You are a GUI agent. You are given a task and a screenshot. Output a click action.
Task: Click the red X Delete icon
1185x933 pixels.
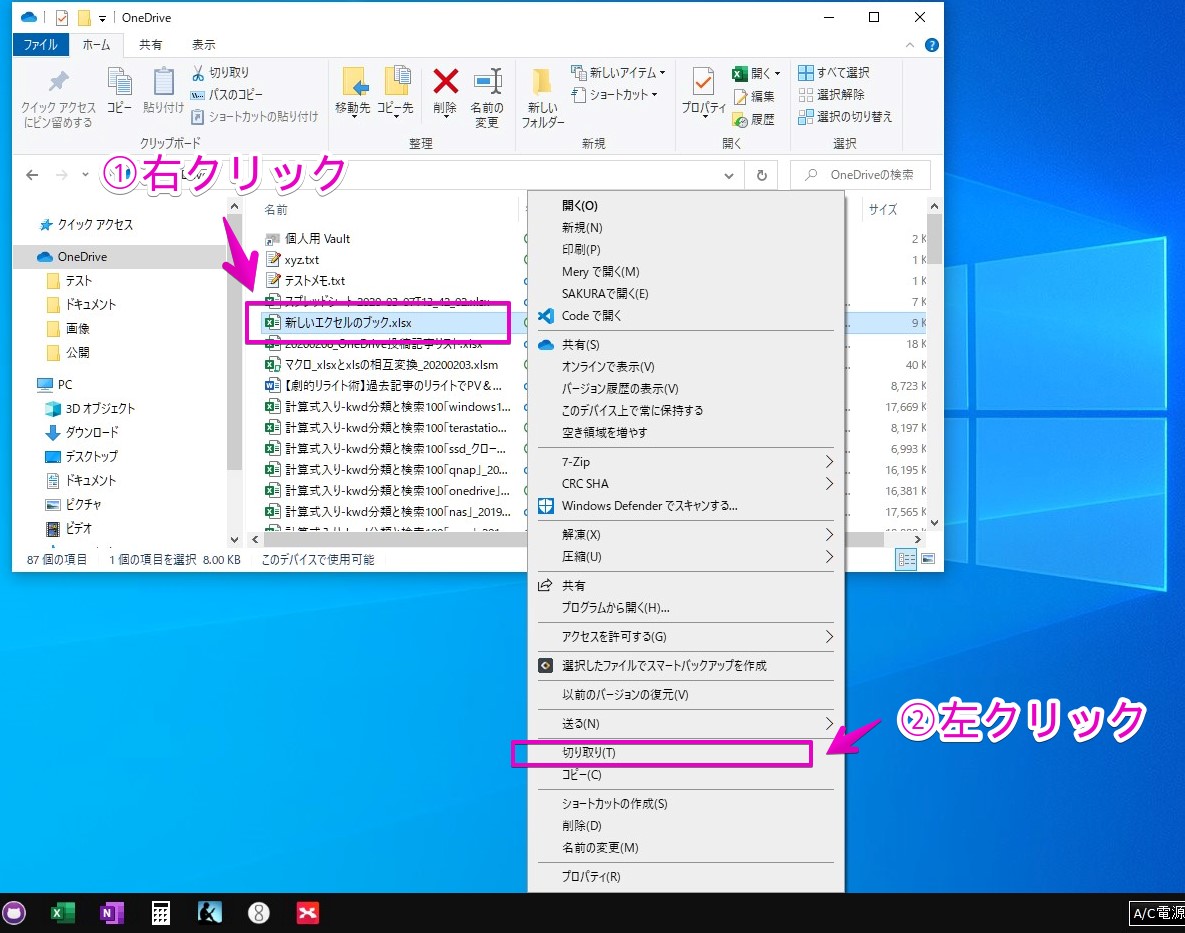[x=445, y=82]
